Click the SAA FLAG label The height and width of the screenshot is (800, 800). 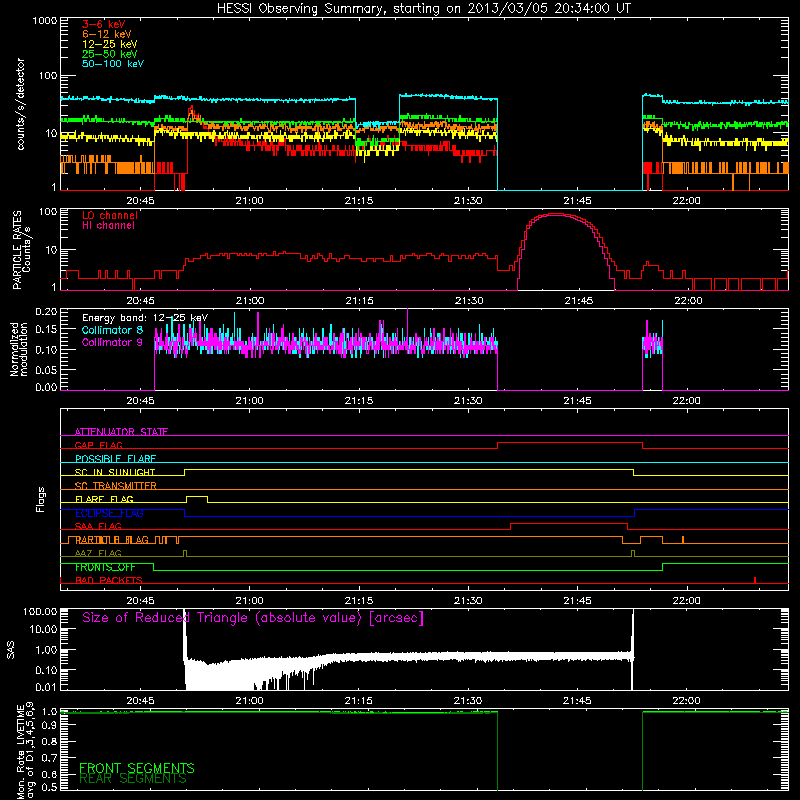click(x=98, y=526)
